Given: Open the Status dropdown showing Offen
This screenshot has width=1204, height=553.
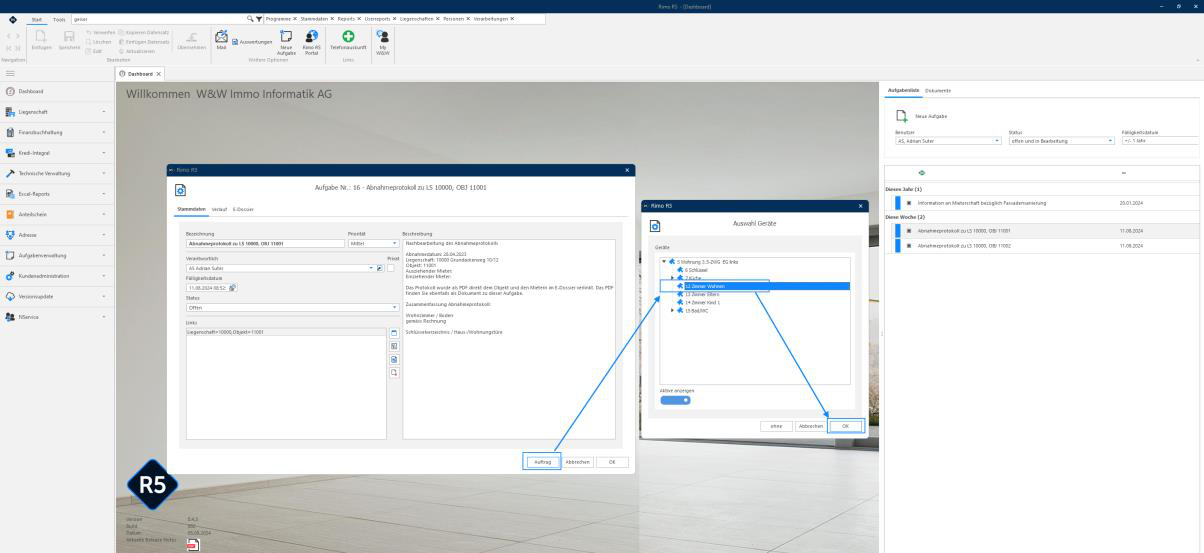Looking at the screenshot, I should click(x=292, y=307).
